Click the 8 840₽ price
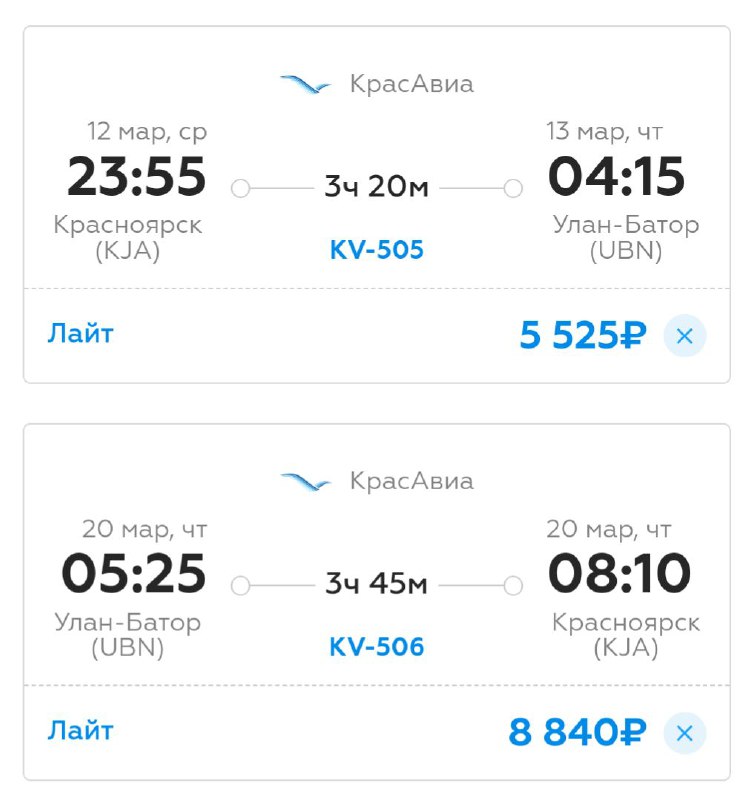The height and width of the screenshot is (800, 754). click(577, 733)
